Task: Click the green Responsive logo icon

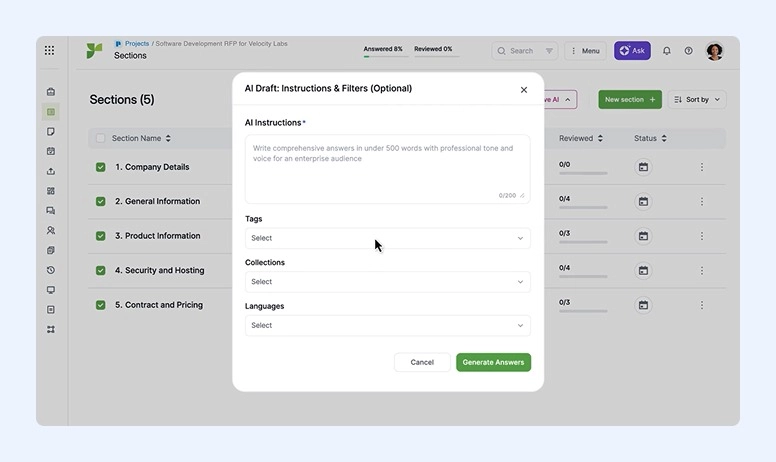Action: (x=94, y=50)
